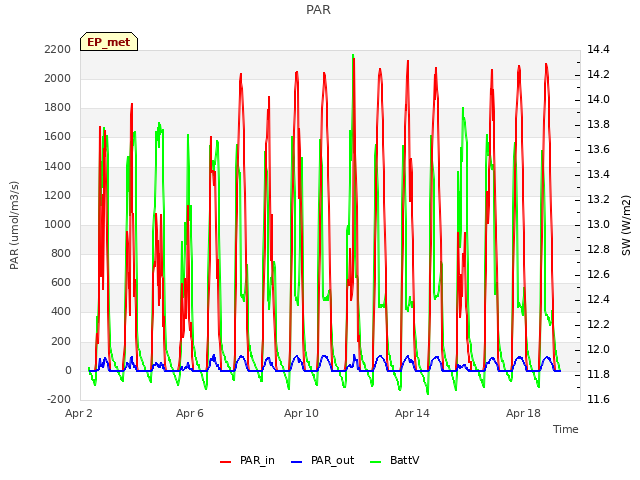Click the green BattV legend swatch
Image resolution: width=640 pixels, height=480 pixels.
[x=376, y=462]
